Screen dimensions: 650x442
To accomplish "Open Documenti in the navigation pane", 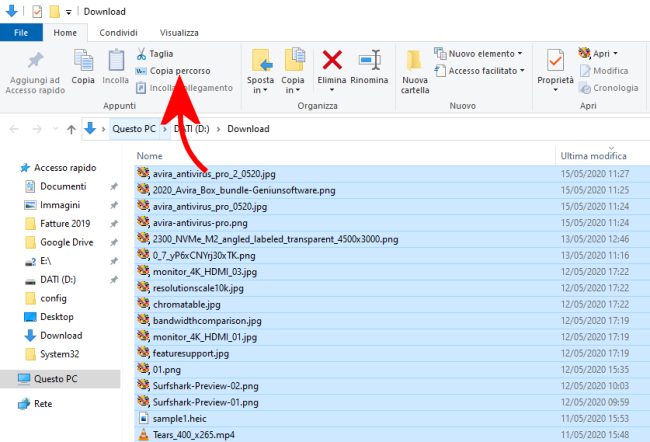I will coord(63,186).
